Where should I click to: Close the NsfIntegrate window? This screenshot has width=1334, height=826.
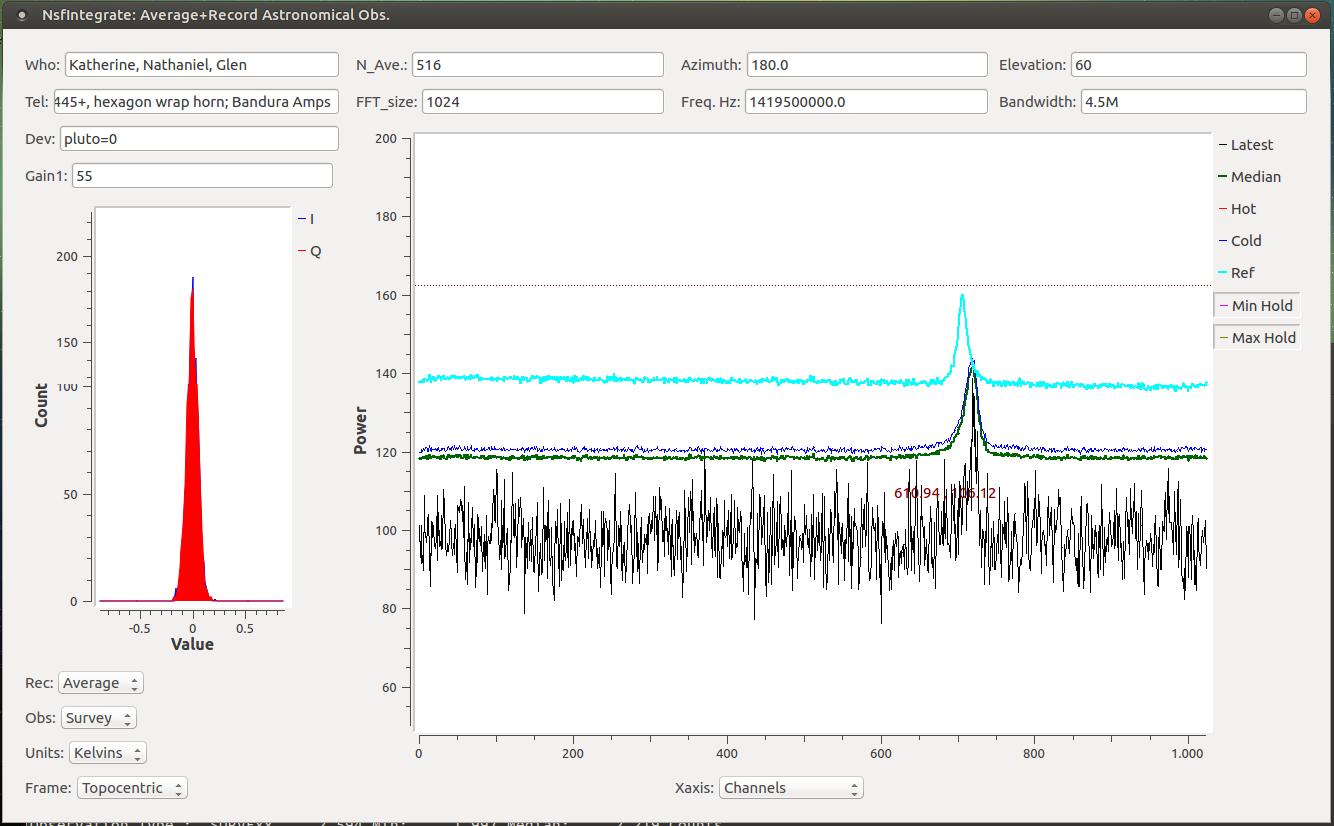pos(1312,15)
